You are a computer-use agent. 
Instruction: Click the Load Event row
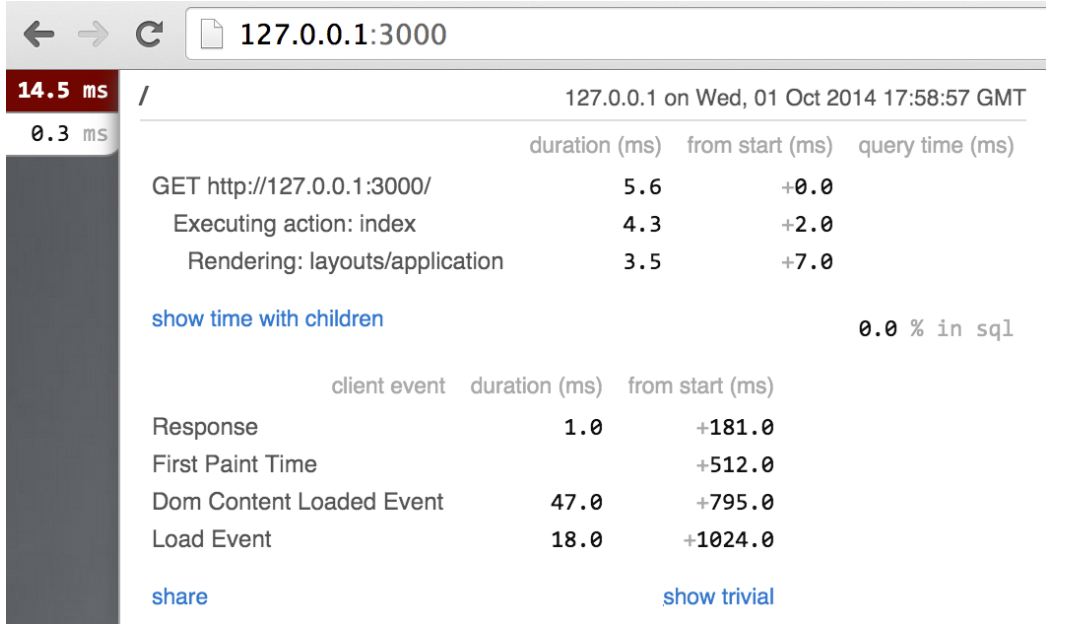point(211,540)
